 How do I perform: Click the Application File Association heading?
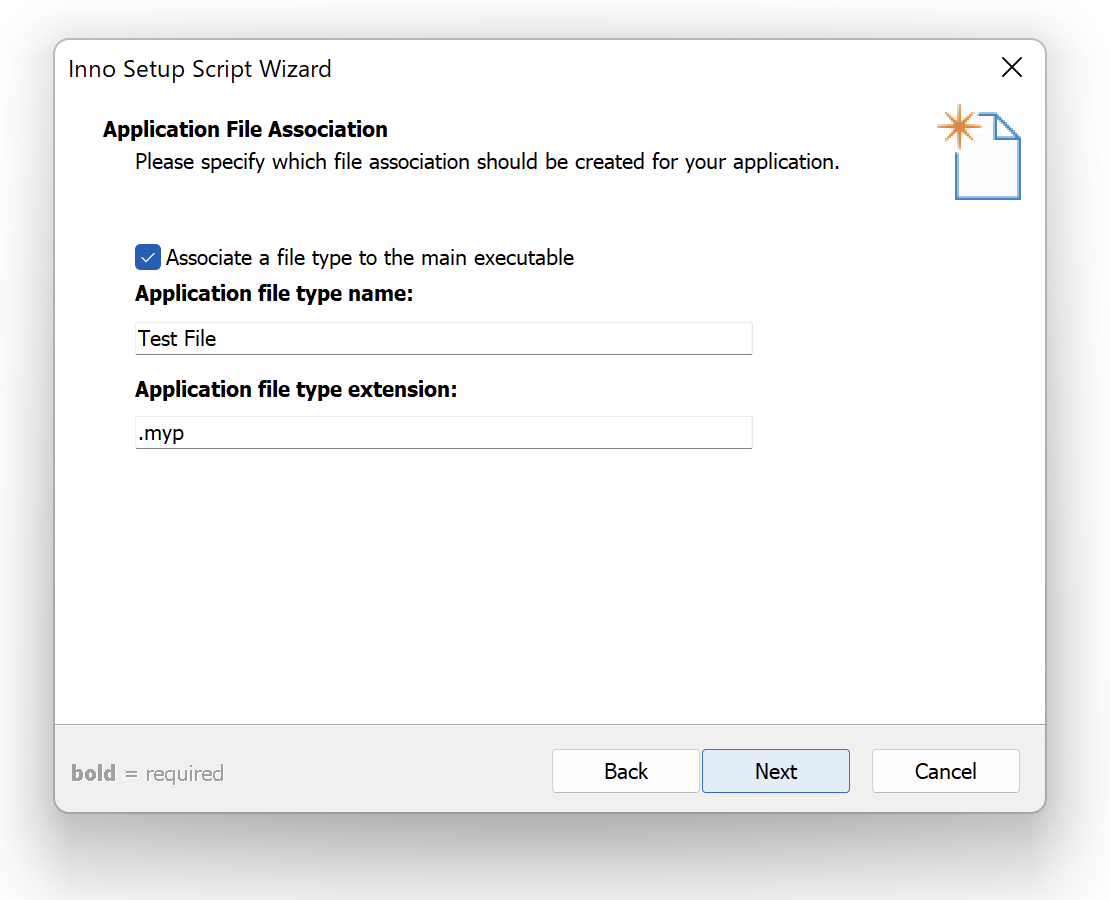point(245,130)
